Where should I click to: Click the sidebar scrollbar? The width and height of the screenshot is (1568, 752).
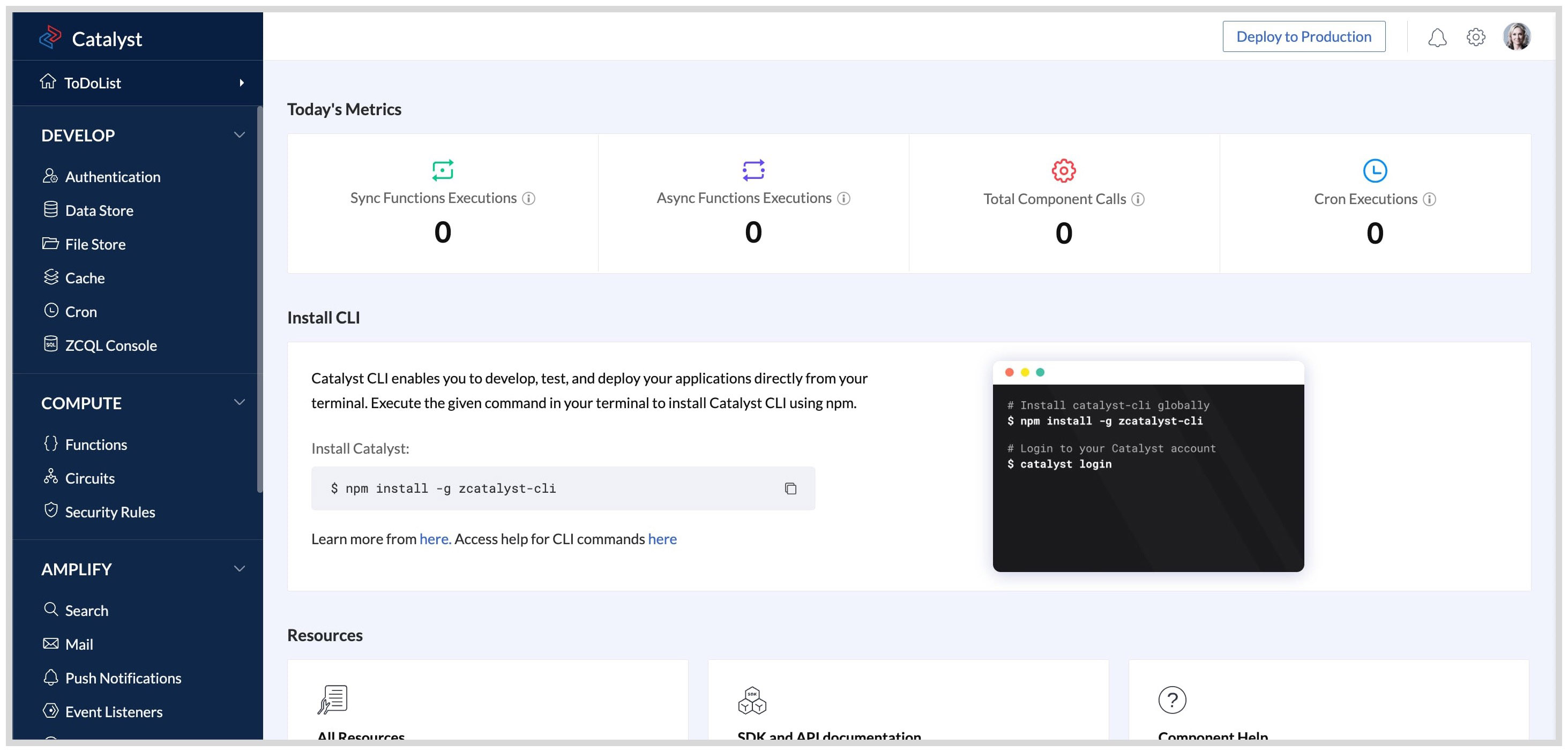(259, 299)
